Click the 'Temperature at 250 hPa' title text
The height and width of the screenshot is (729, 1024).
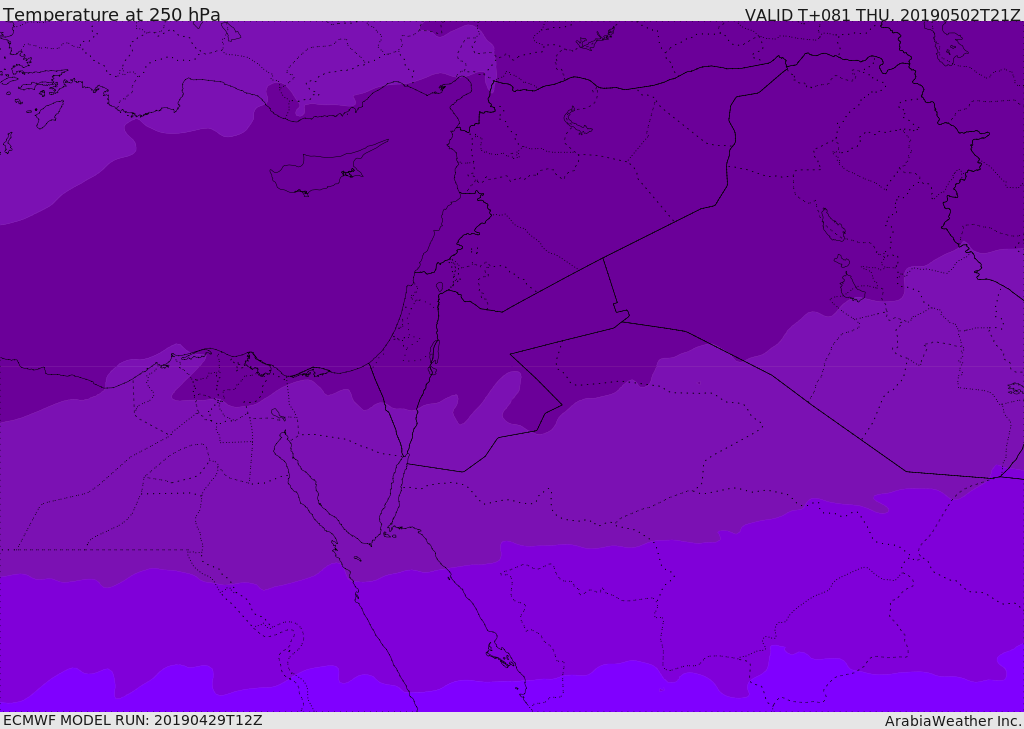point(112,14)
